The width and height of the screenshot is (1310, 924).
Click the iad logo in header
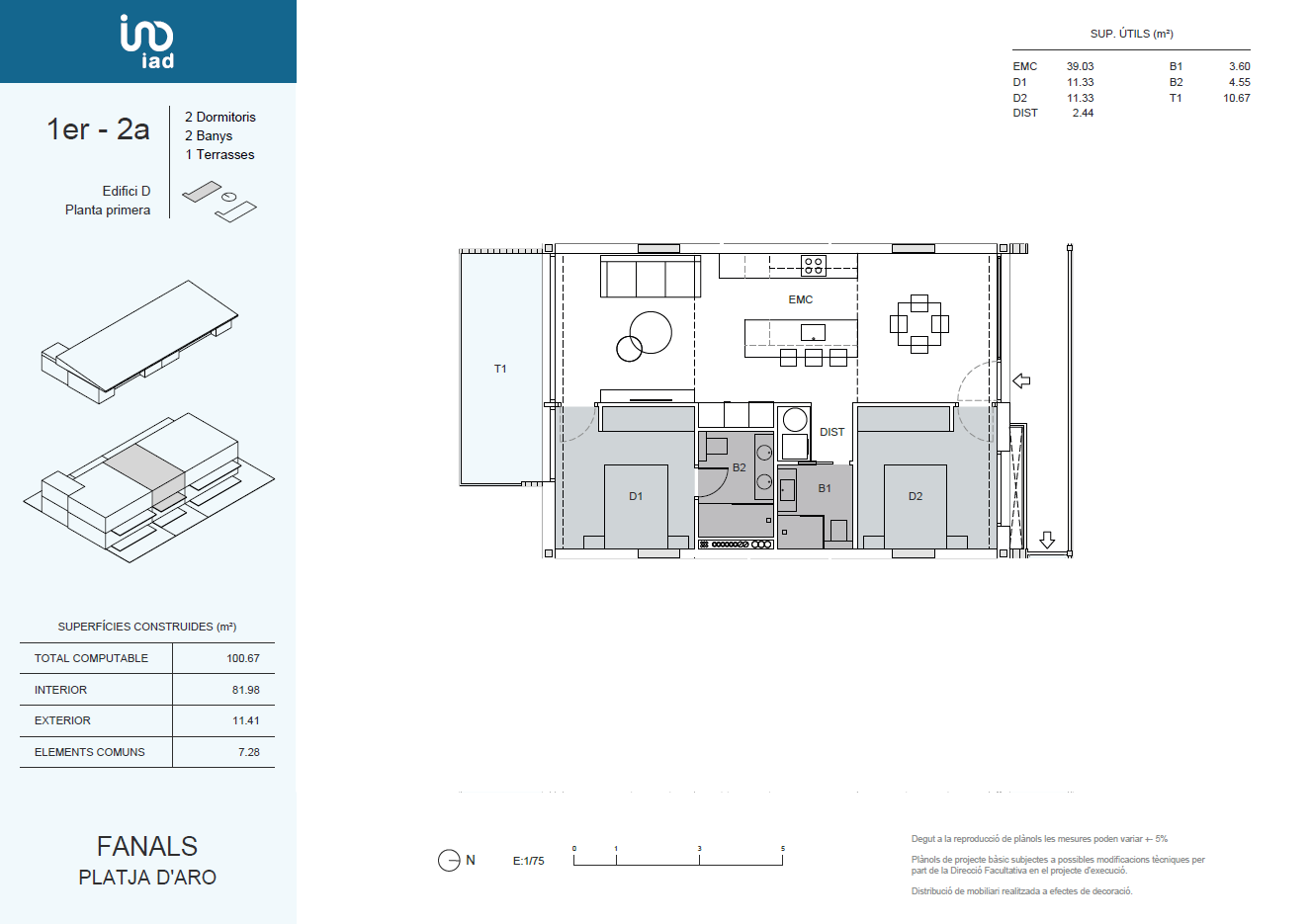click(147, 42)
